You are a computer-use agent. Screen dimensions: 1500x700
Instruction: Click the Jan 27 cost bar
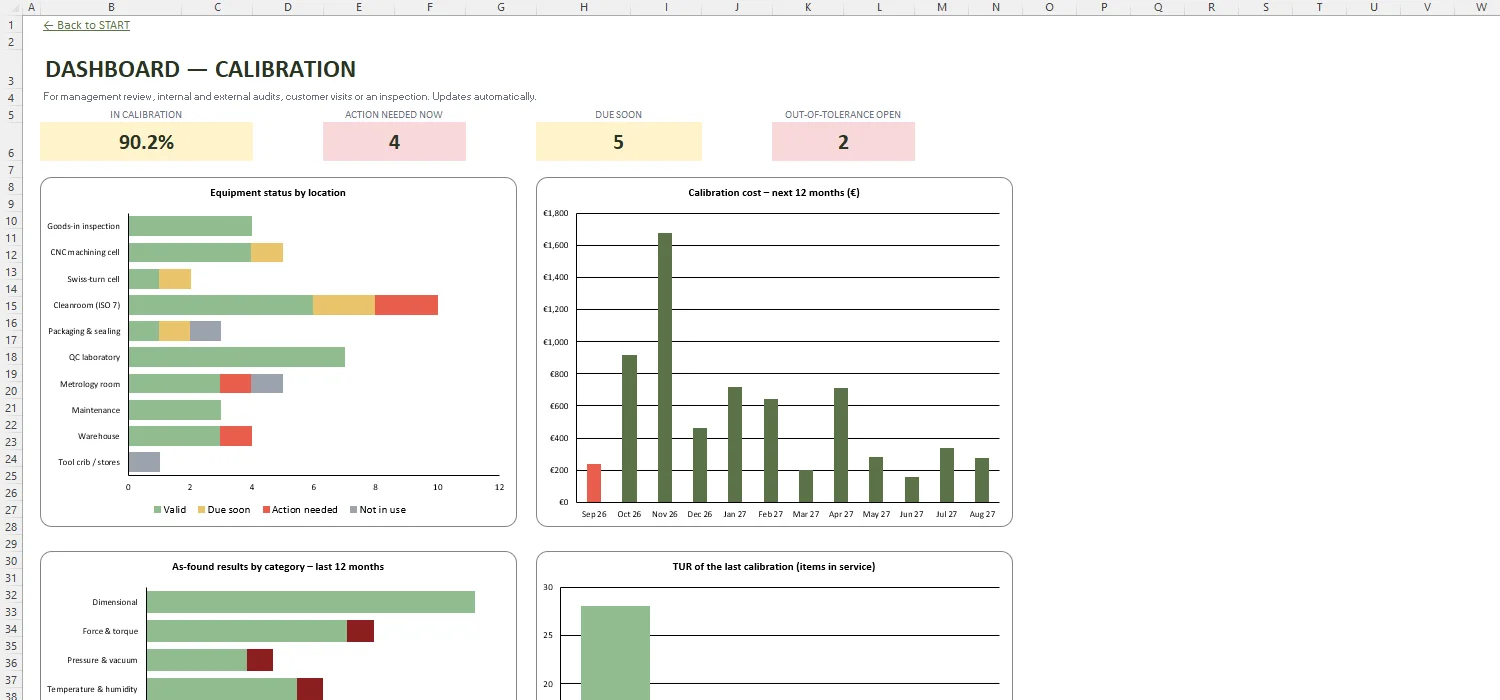coord(735,444)
